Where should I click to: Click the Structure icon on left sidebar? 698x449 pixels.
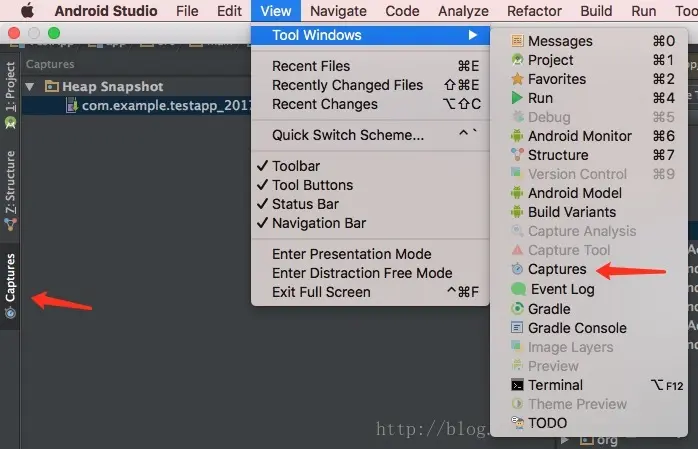point(10,224)
